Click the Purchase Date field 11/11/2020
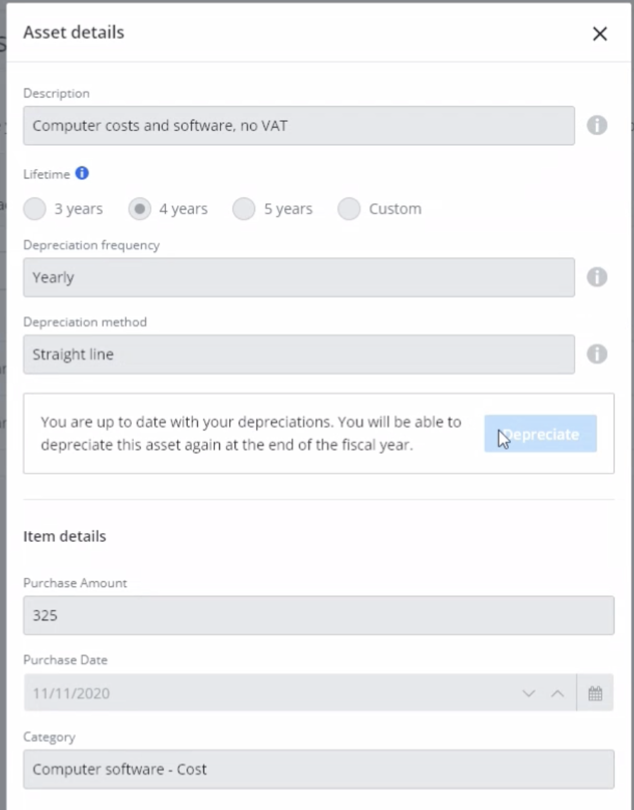Viewport: 634px width, 810px height. (x=260, y=693)
